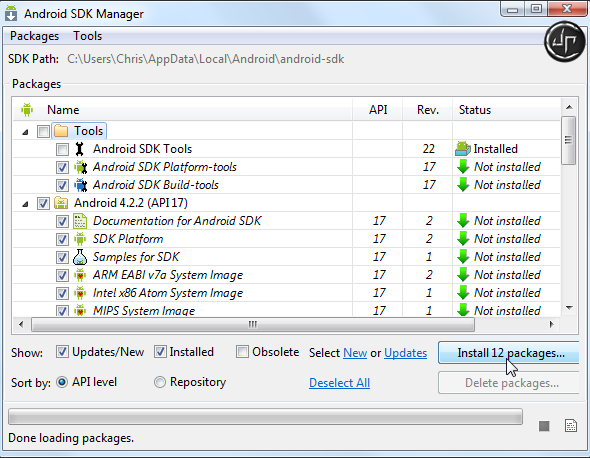Select New packages link
This screenshot has width=590, height=458.
355,353
